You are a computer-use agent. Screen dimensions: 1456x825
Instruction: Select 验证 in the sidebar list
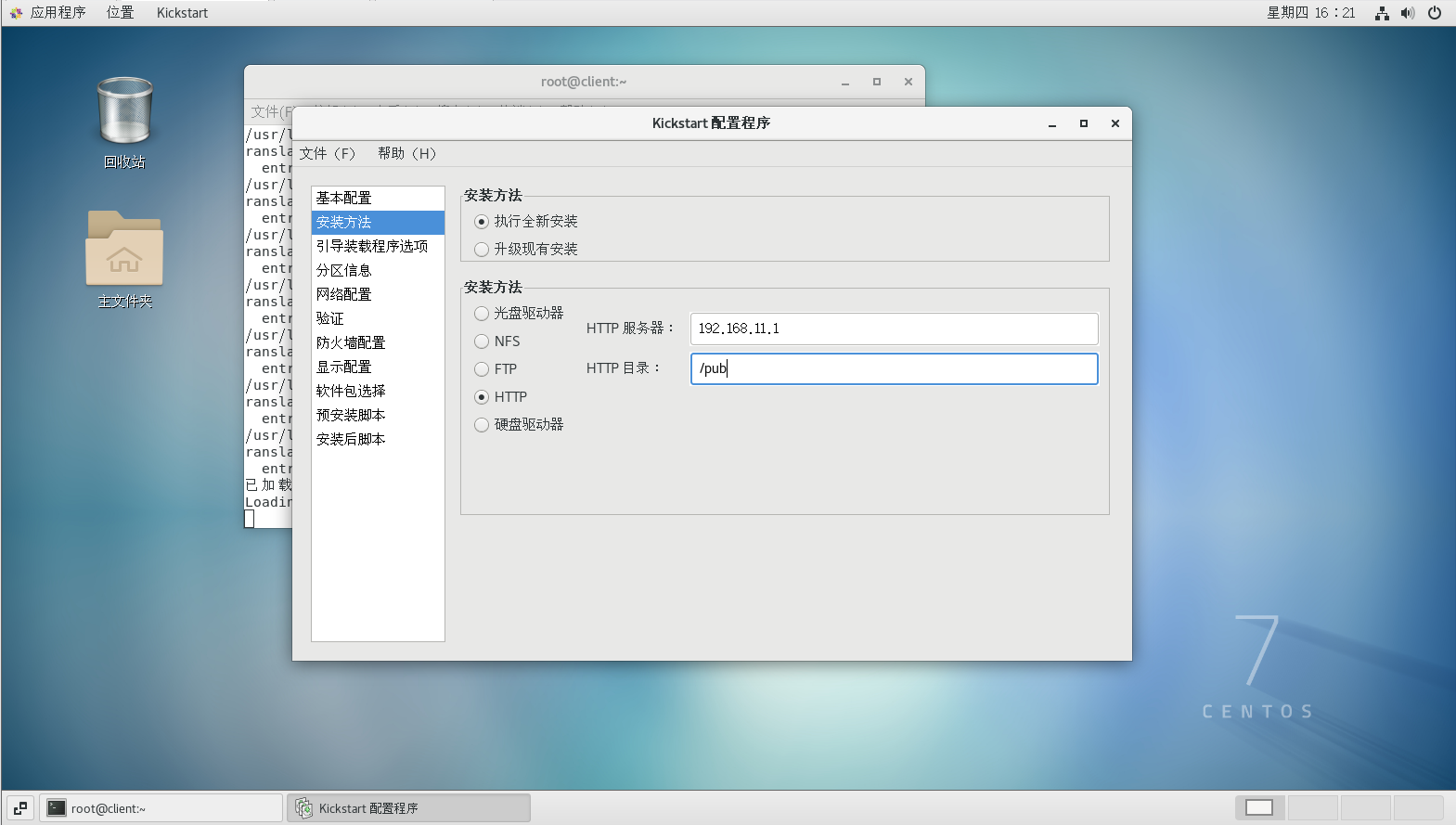tap(378, 318)
